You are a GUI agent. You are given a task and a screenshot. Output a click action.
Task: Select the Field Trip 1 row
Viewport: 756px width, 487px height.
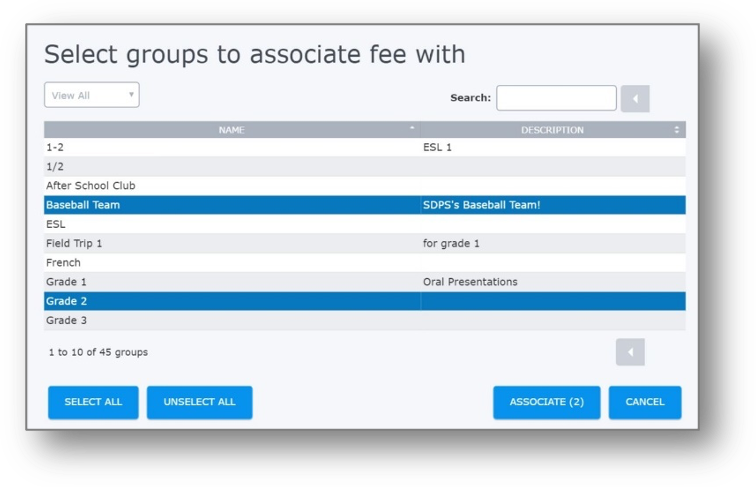[x=364, y=244]
